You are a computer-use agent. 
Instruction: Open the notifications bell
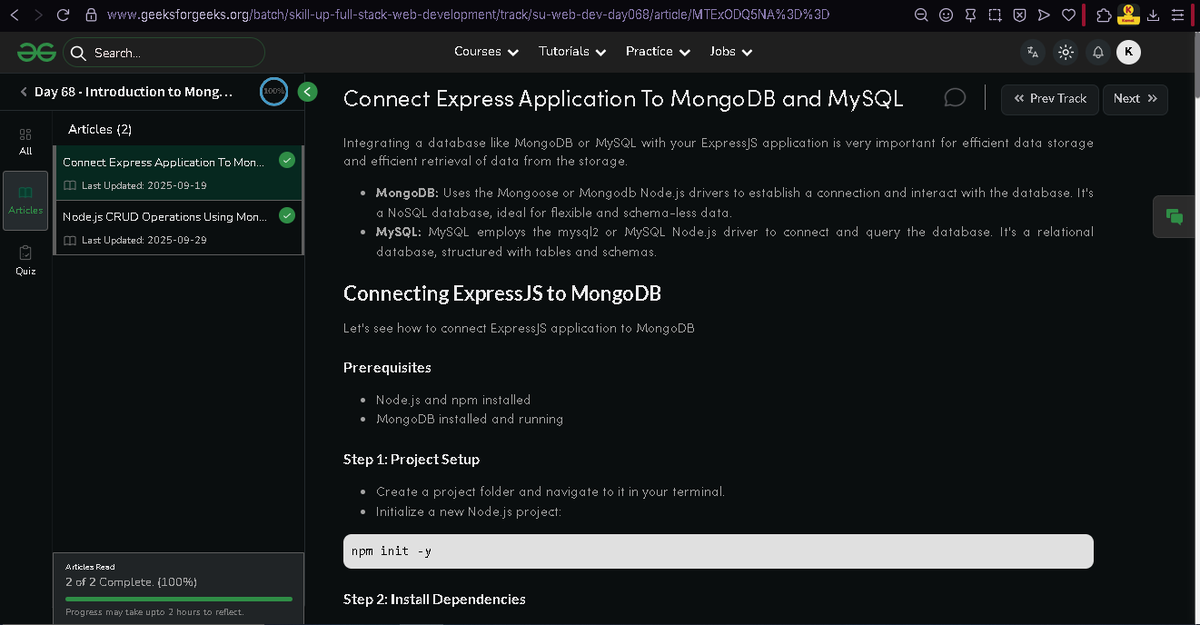point(1098,52)
